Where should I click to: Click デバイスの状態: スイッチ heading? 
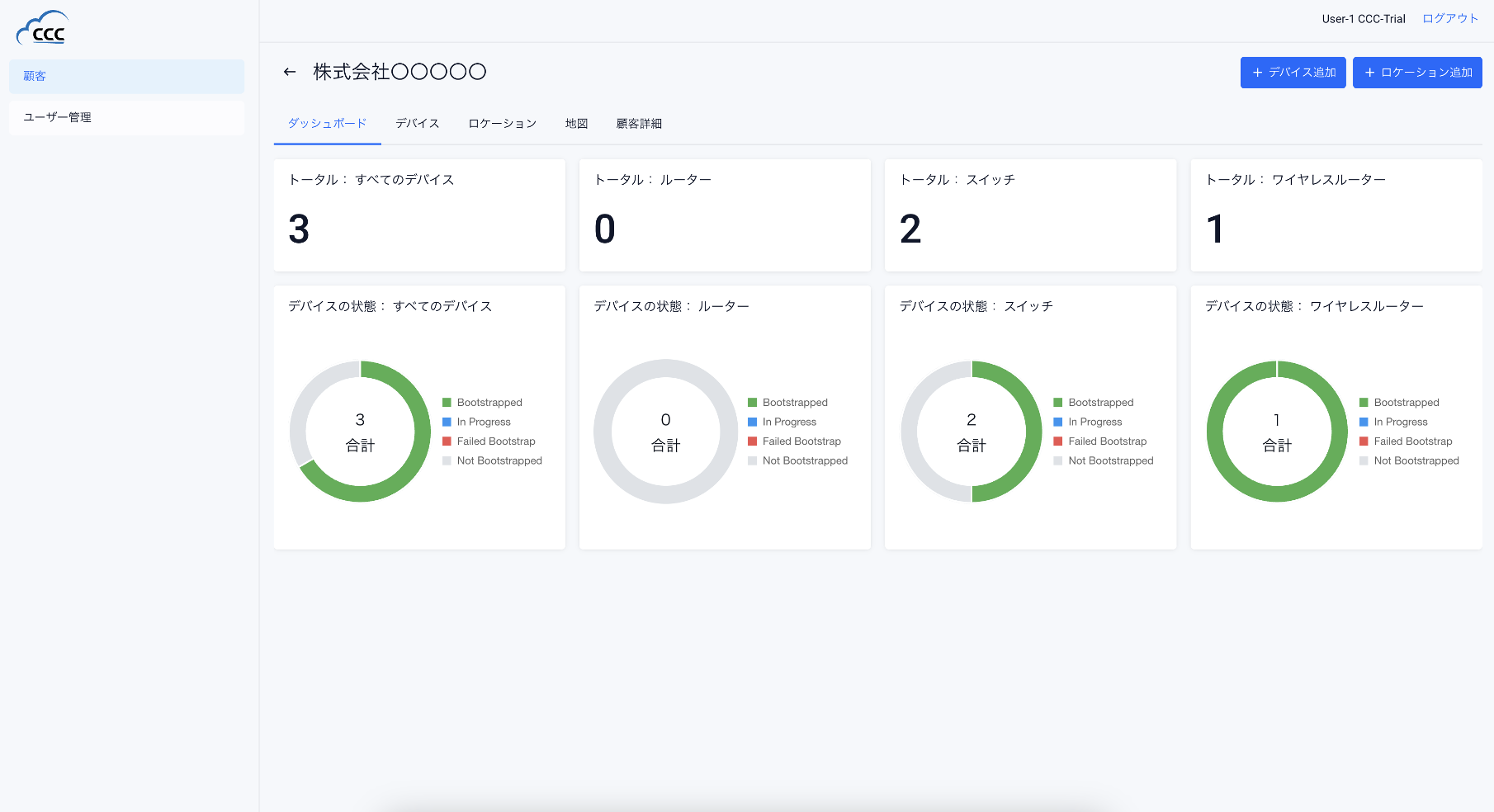point(976,306)
